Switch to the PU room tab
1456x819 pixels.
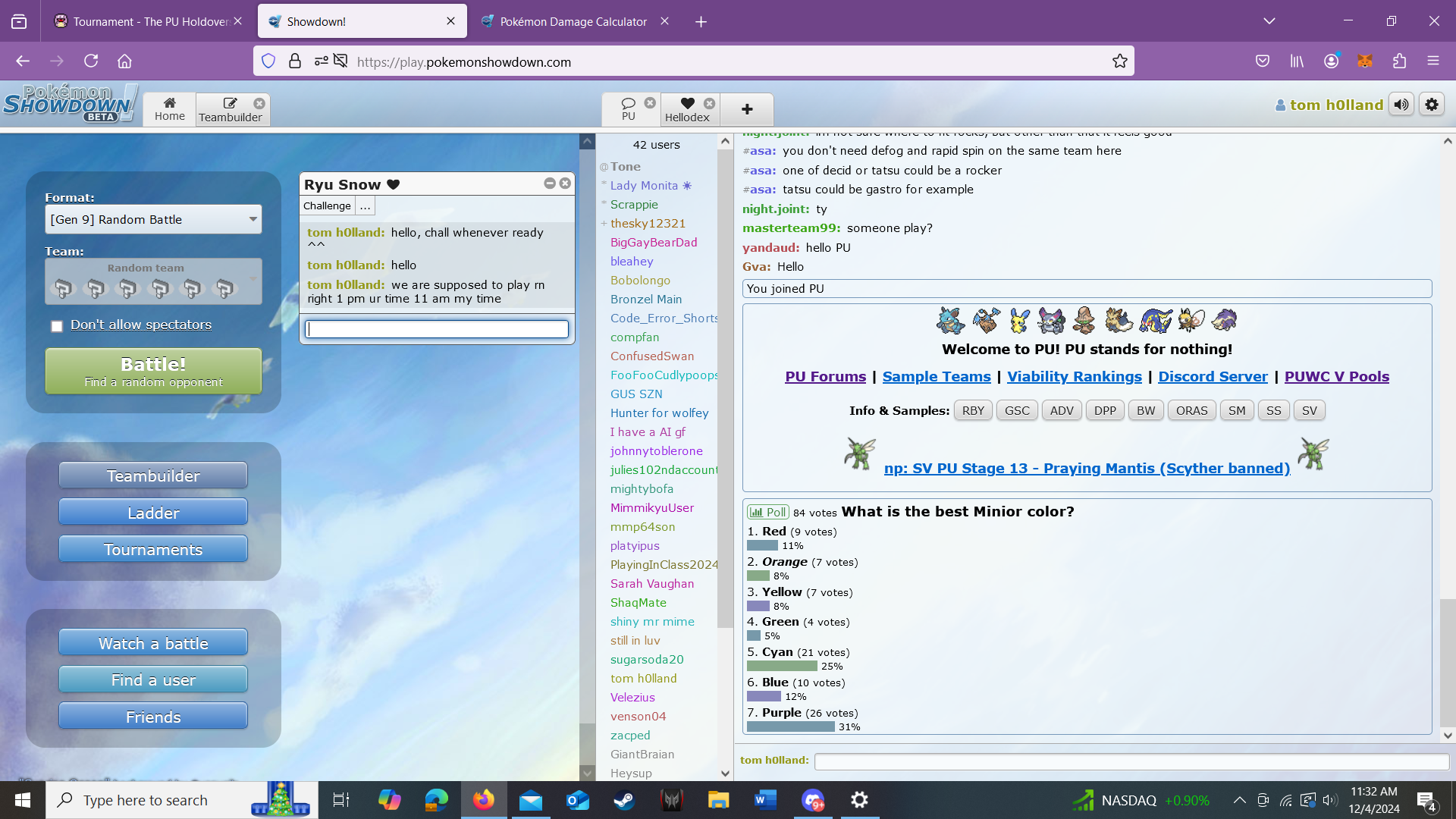coord(629,109)
